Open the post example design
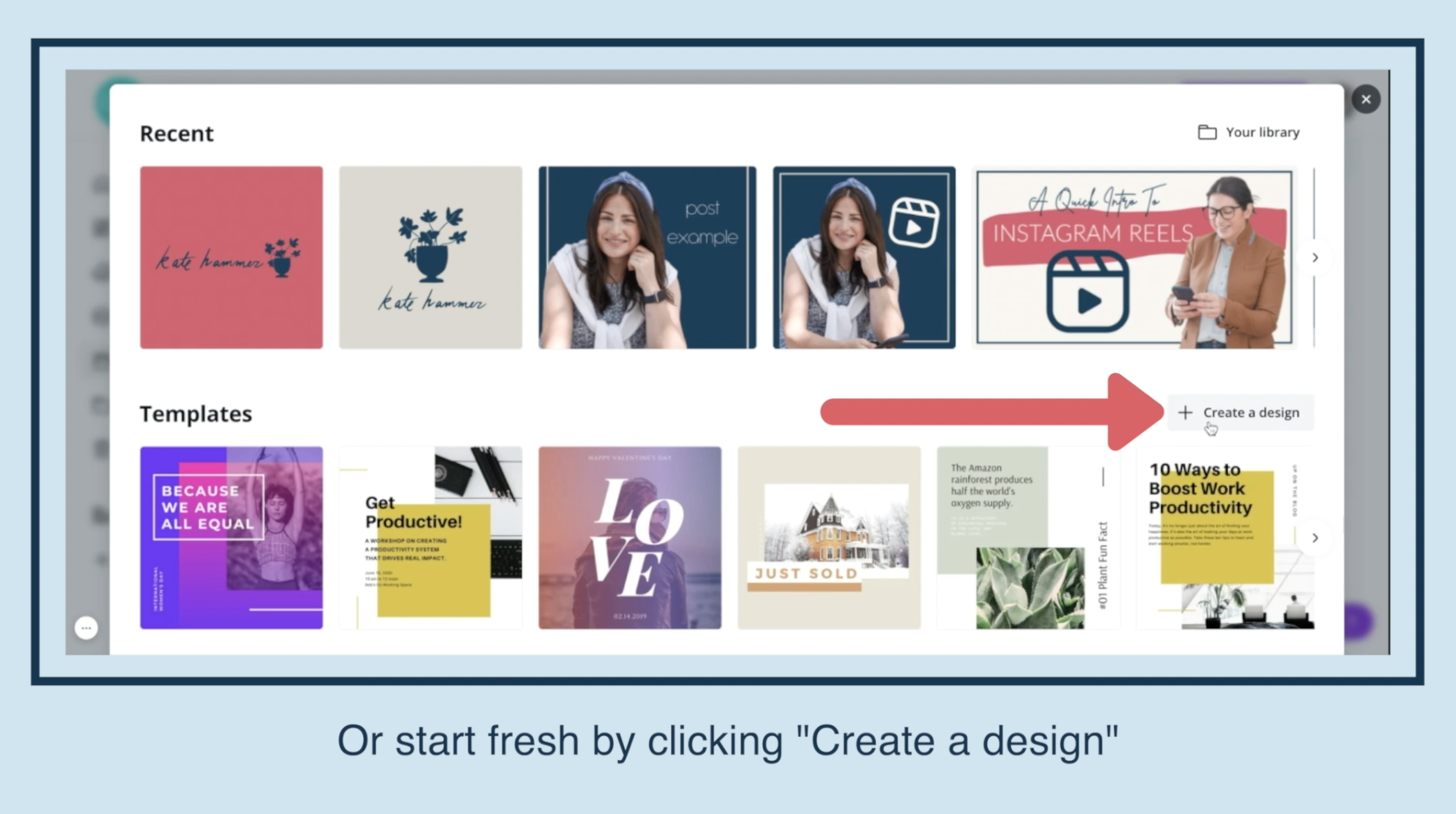Viewport: 1456px width, 814px height. (647, 258)
